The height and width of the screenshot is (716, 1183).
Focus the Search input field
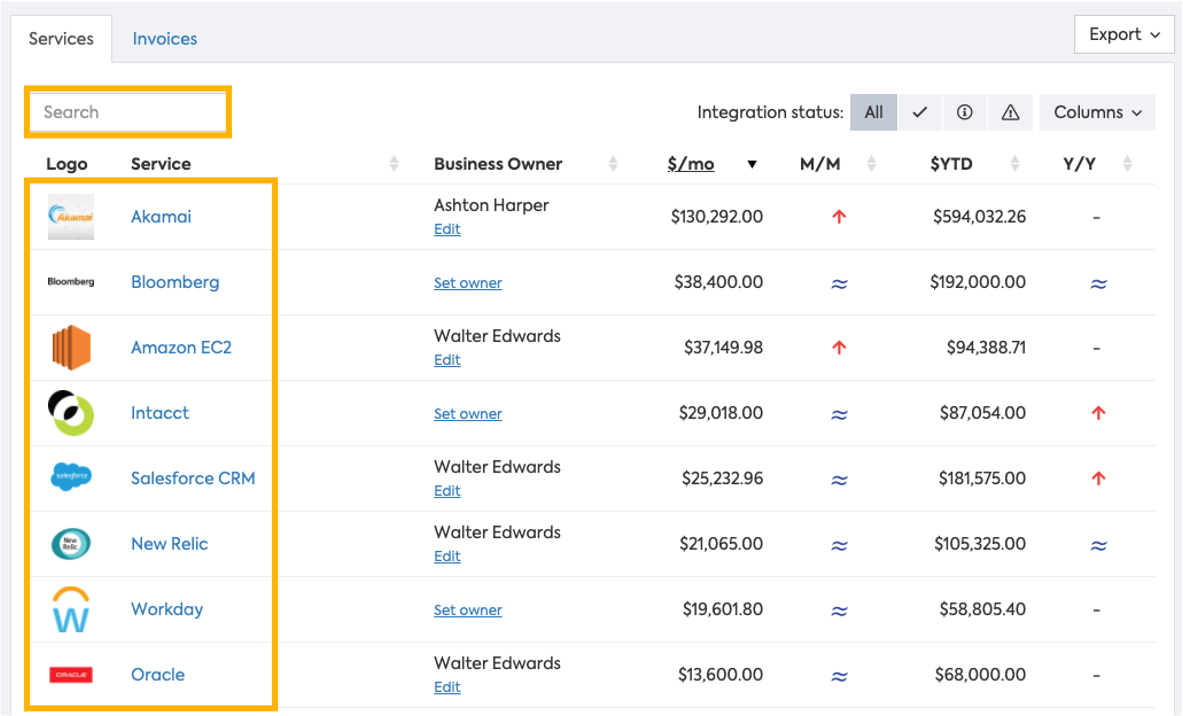point(128,112)
